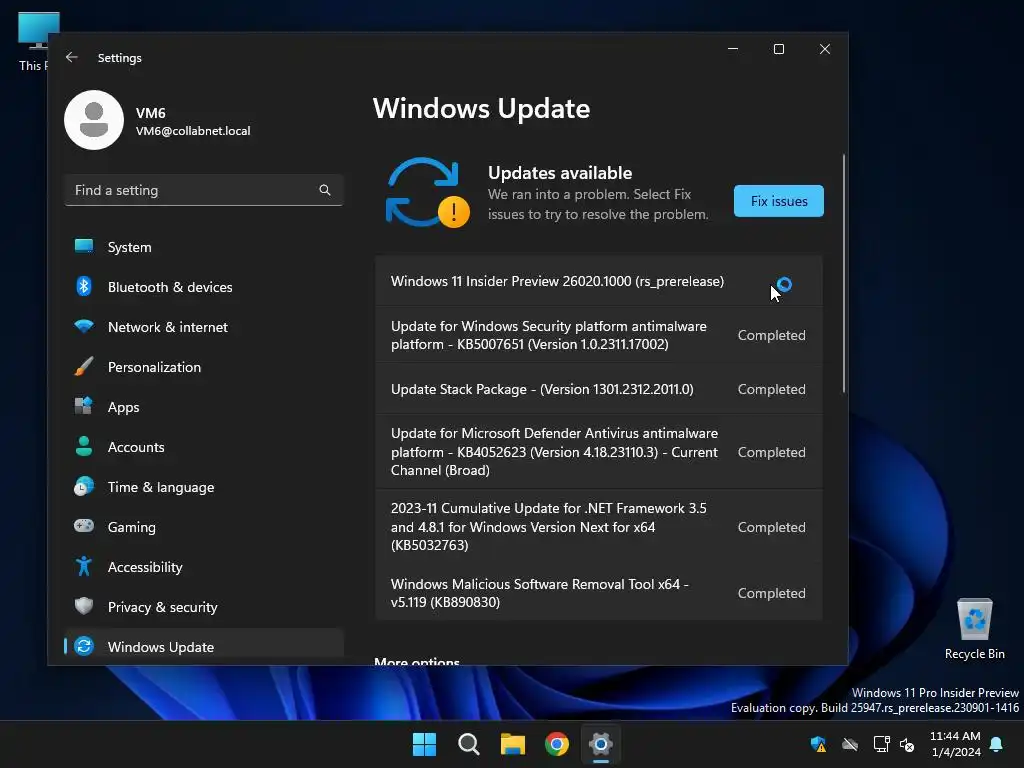Viewport: 1024px width, 768px height.
Task: Click Completed status for Update Stack Package
Action: point(771,389)
